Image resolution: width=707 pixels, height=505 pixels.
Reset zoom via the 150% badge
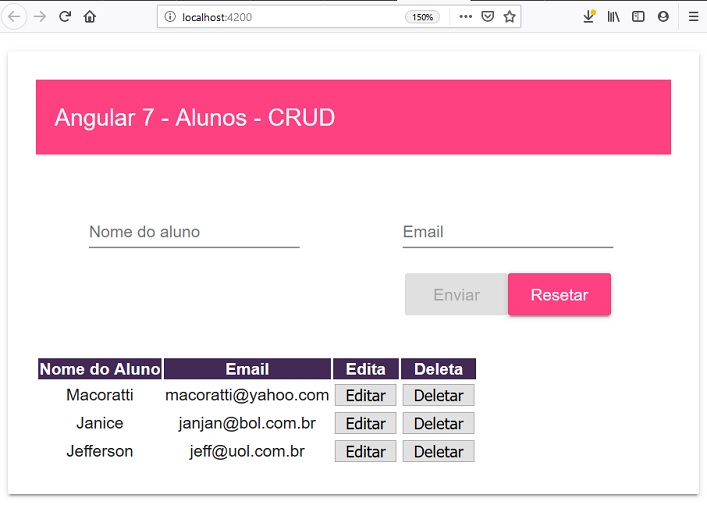(x=422, y=17)
